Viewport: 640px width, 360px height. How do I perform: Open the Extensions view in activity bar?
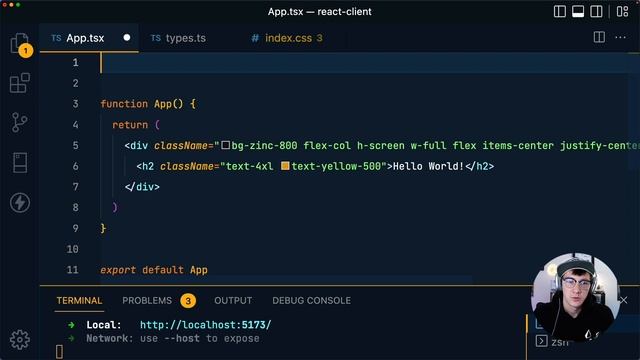20,83
